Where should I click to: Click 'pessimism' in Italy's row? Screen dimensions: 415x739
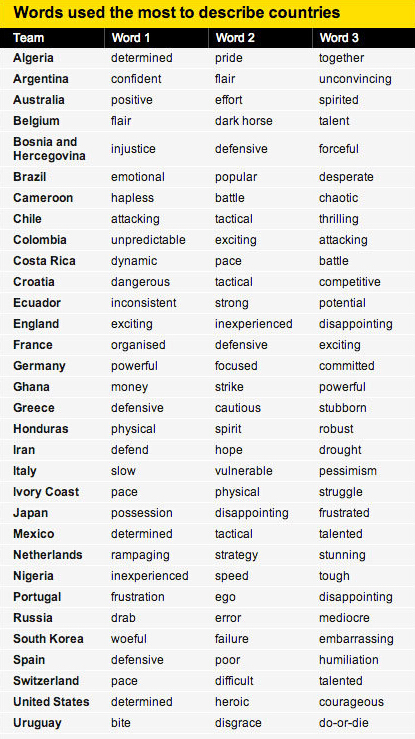click(348, 471)
